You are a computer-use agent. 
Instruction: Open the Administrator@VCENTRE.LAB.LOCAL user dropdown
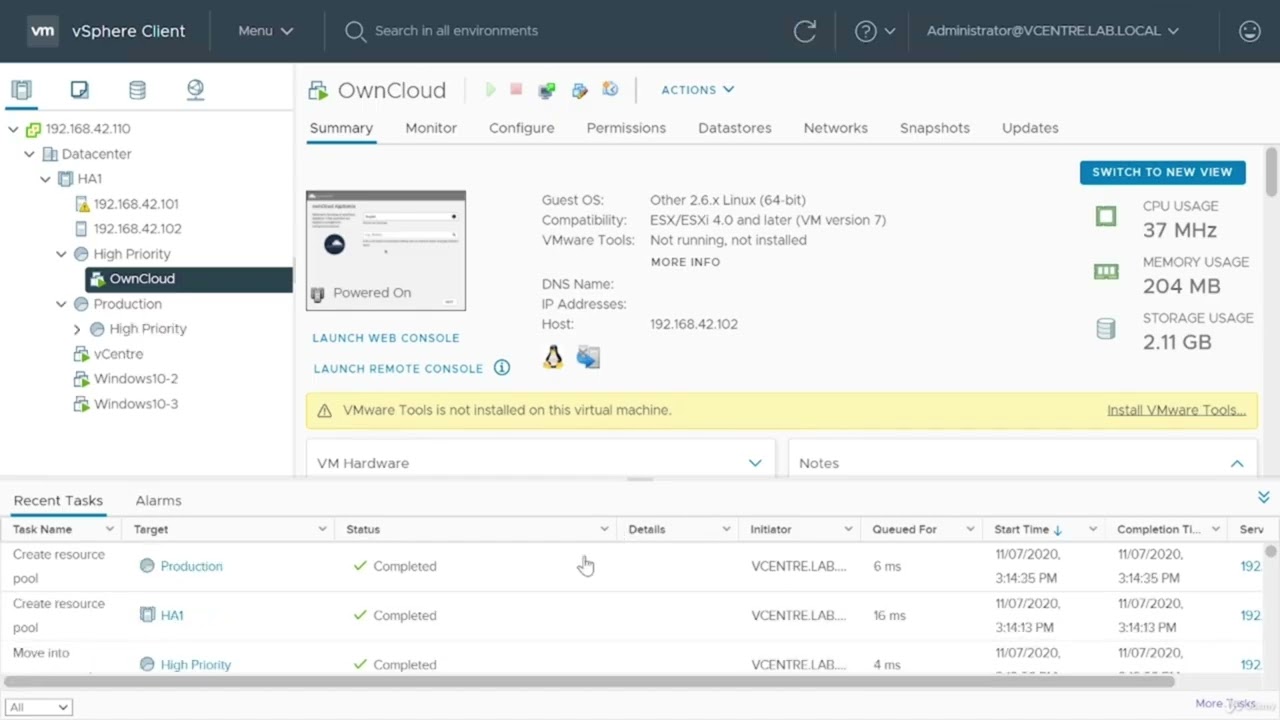pos(1053,31)
